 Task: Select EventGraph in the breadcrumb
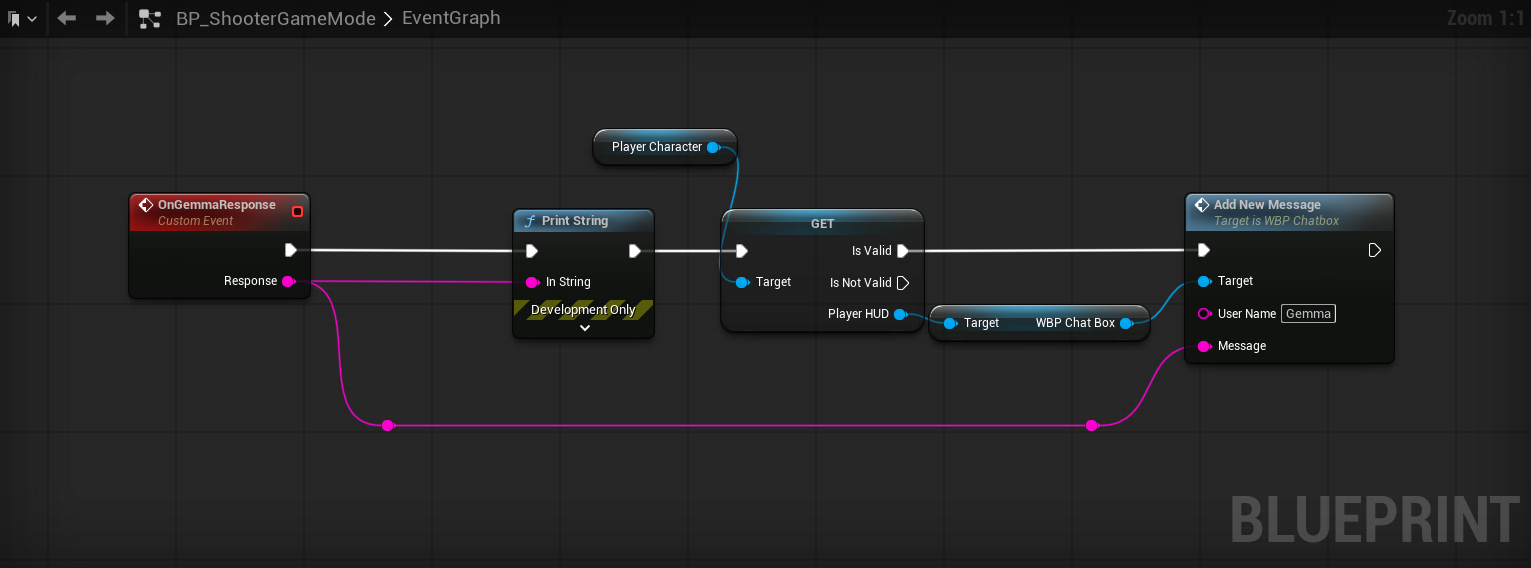452,19
